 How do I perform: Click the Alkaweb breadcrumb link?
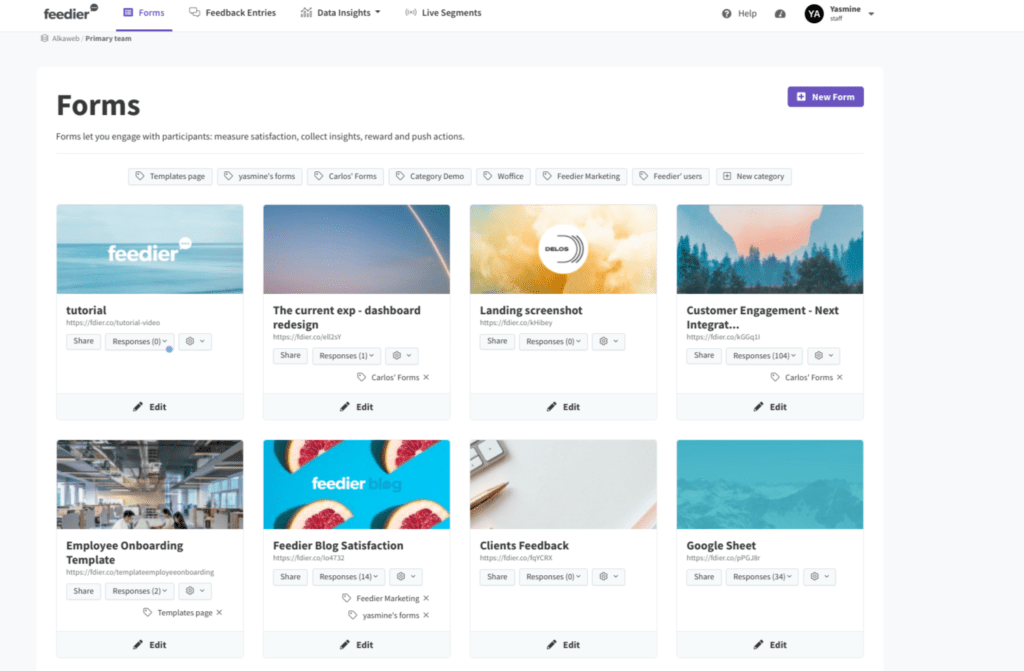pos(65,39)
